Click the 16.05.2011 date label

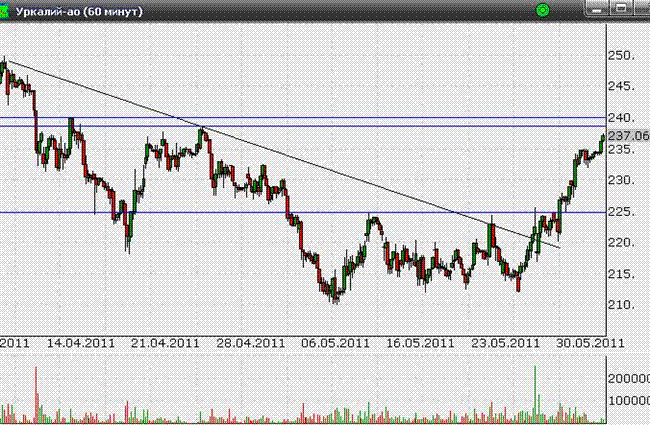point(420,343)
